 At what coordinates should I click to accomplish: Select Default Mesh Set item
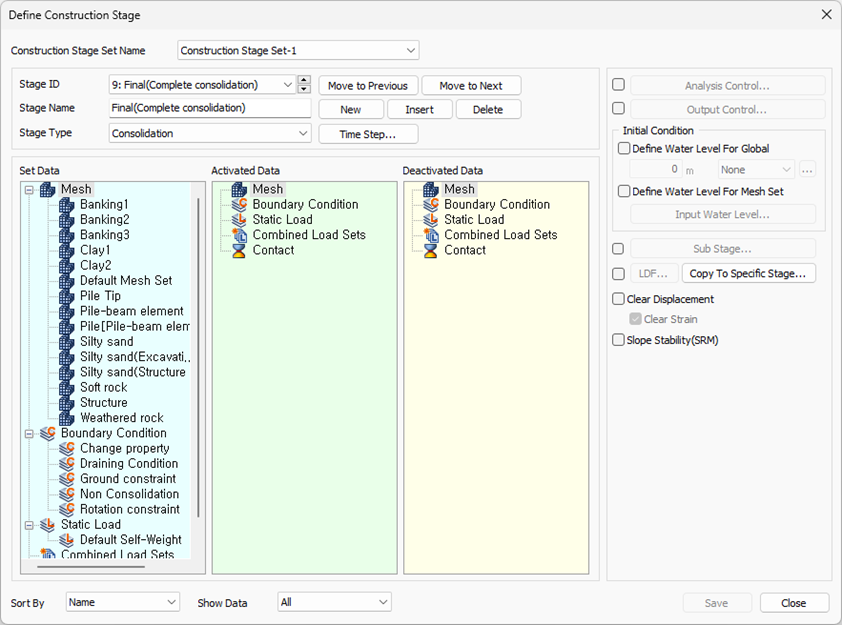pos(126,280)
